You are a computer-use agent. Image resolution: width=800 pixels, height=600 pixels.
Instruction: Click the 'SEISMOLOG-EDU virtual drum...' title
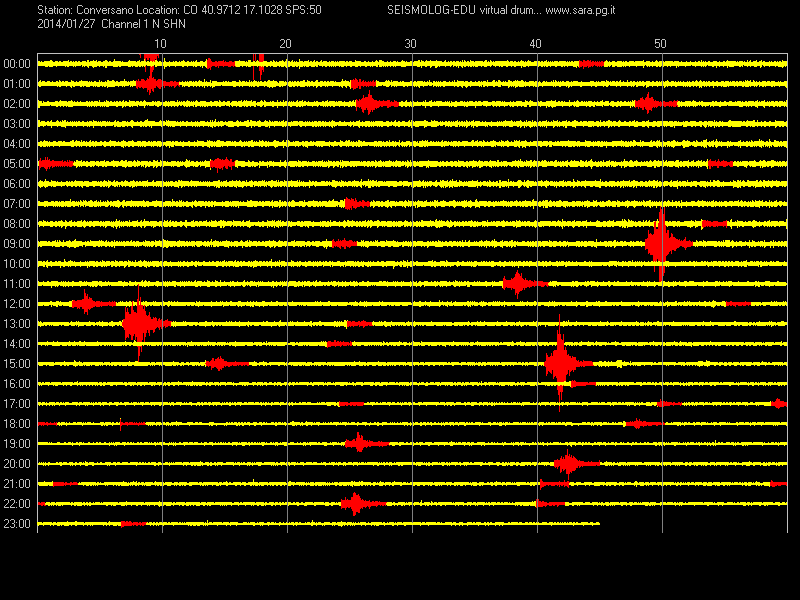click(464, 10)
